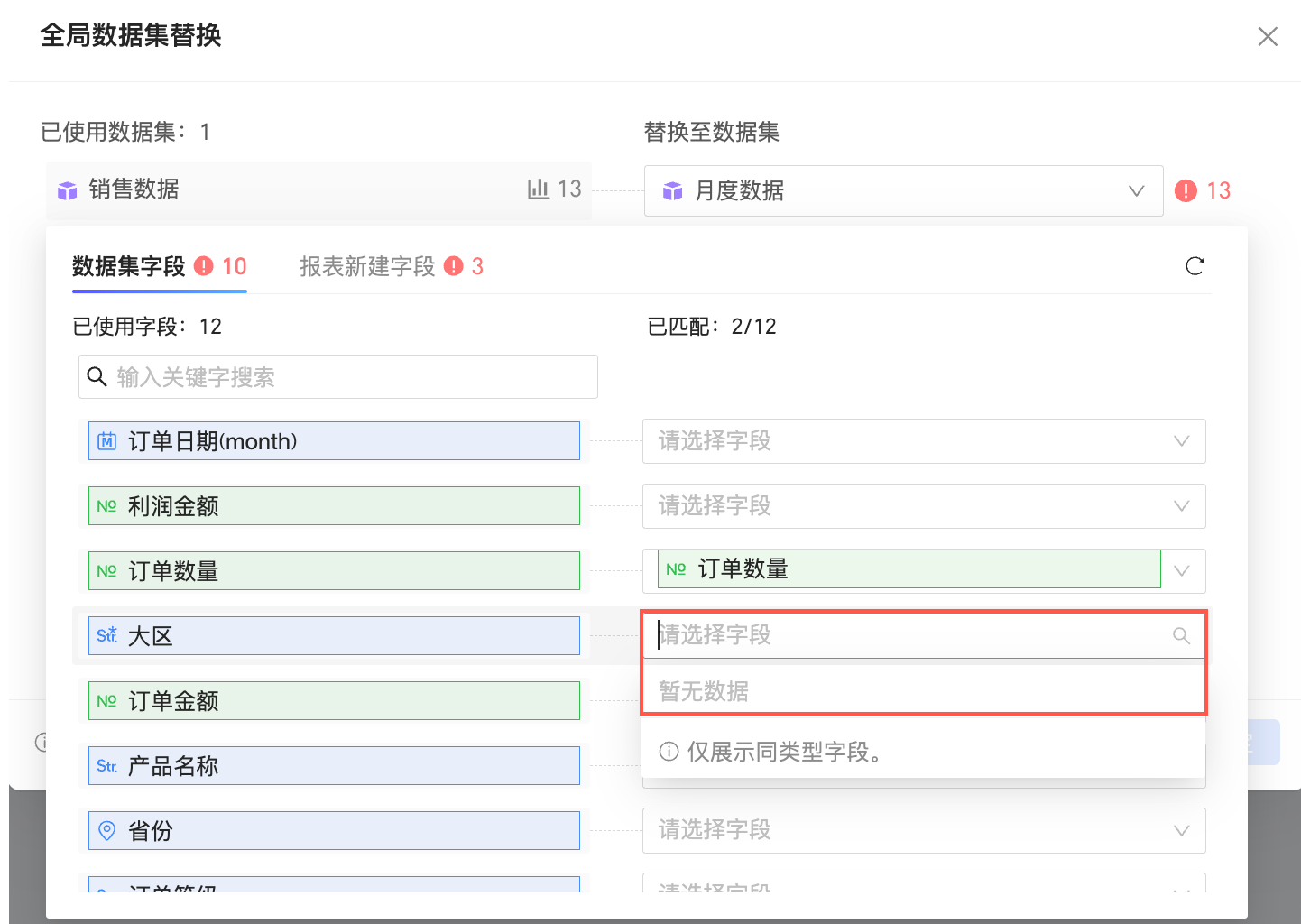Click the info icon beside 仅展示同类型字段
Image resolution: width=1301 pixels, height=924 pixels.
(x=669, y=752)
